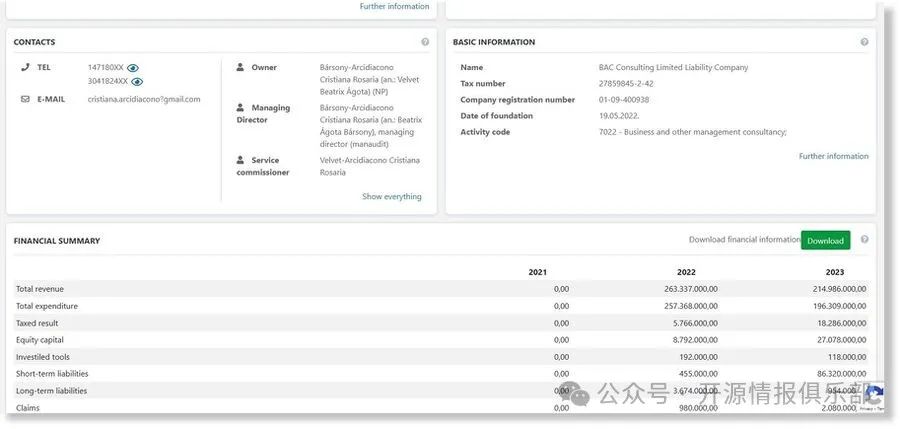Image resolution: width=900 pixels, height=429 pixels.
Task: Click the person icon beside Owner
Action: pos(240,67)
